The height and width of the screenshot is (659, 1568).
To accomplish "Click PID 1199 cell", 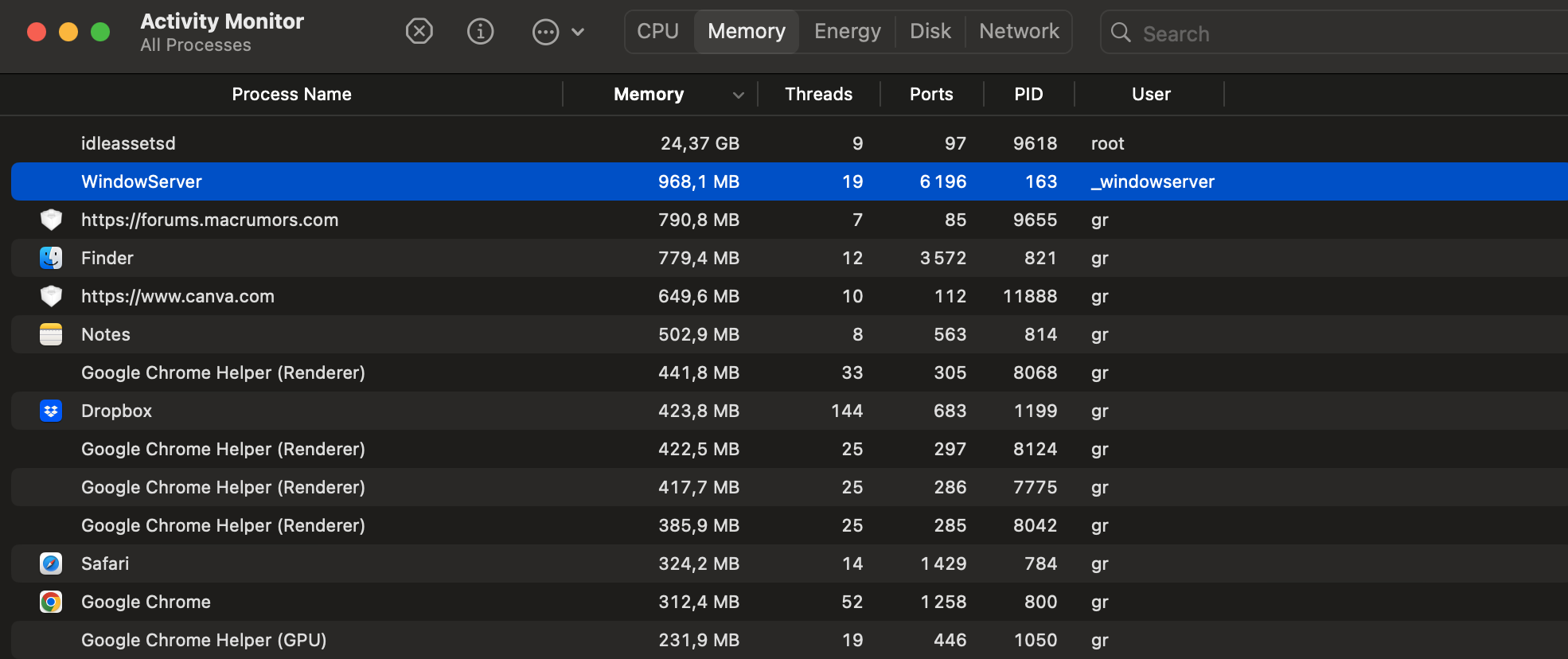I will pyautogui.click(x=1036, y=411).
